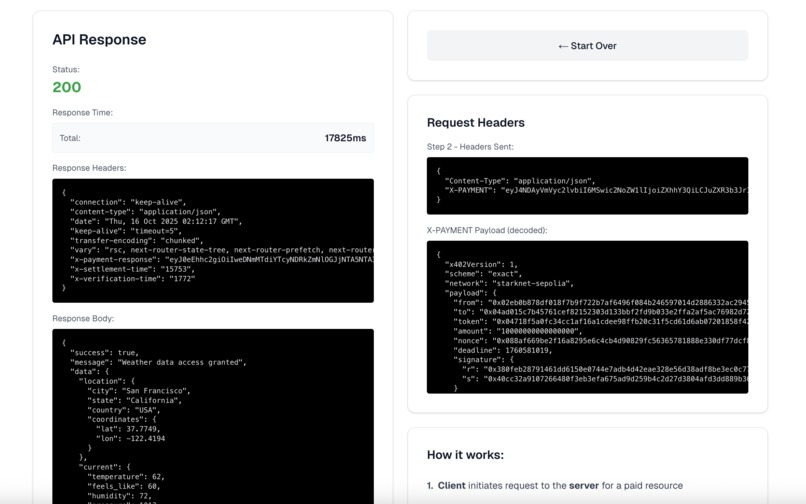Click the "Step 2 - Headers Sent:" label
The height and width of the screenshot is (504, 806).
[470, 147]
